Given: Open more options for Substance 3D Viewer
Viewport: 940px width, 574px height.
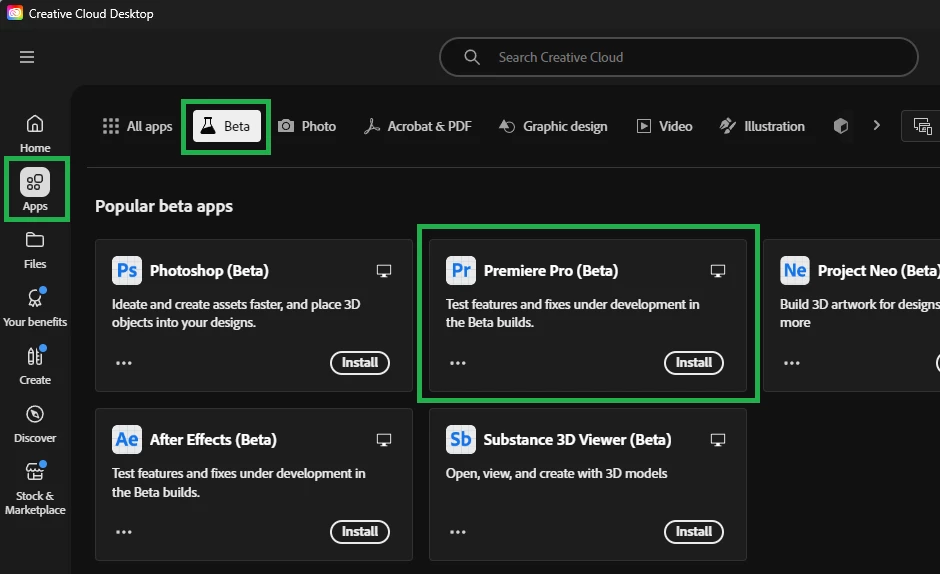Looking at the screenshot, I should pyautogui.click(x=457, y=532).
